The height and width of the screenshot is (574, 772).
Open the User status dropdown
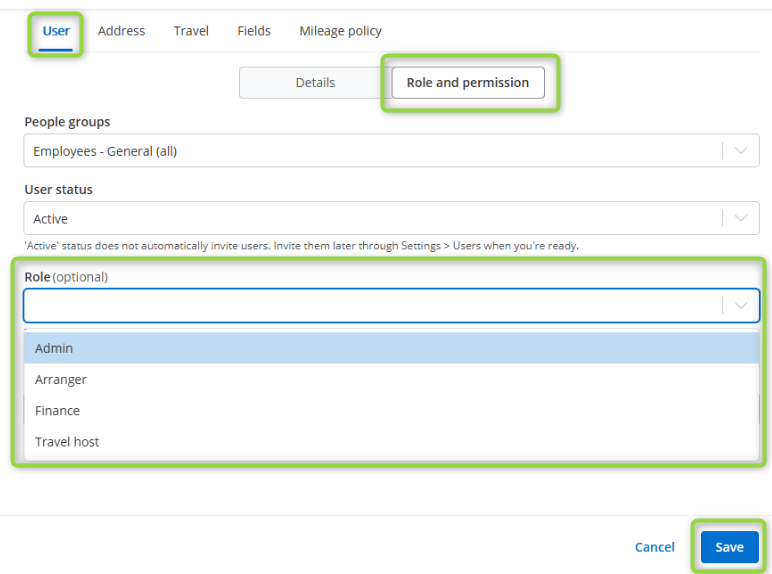click(x=391, y=218)
